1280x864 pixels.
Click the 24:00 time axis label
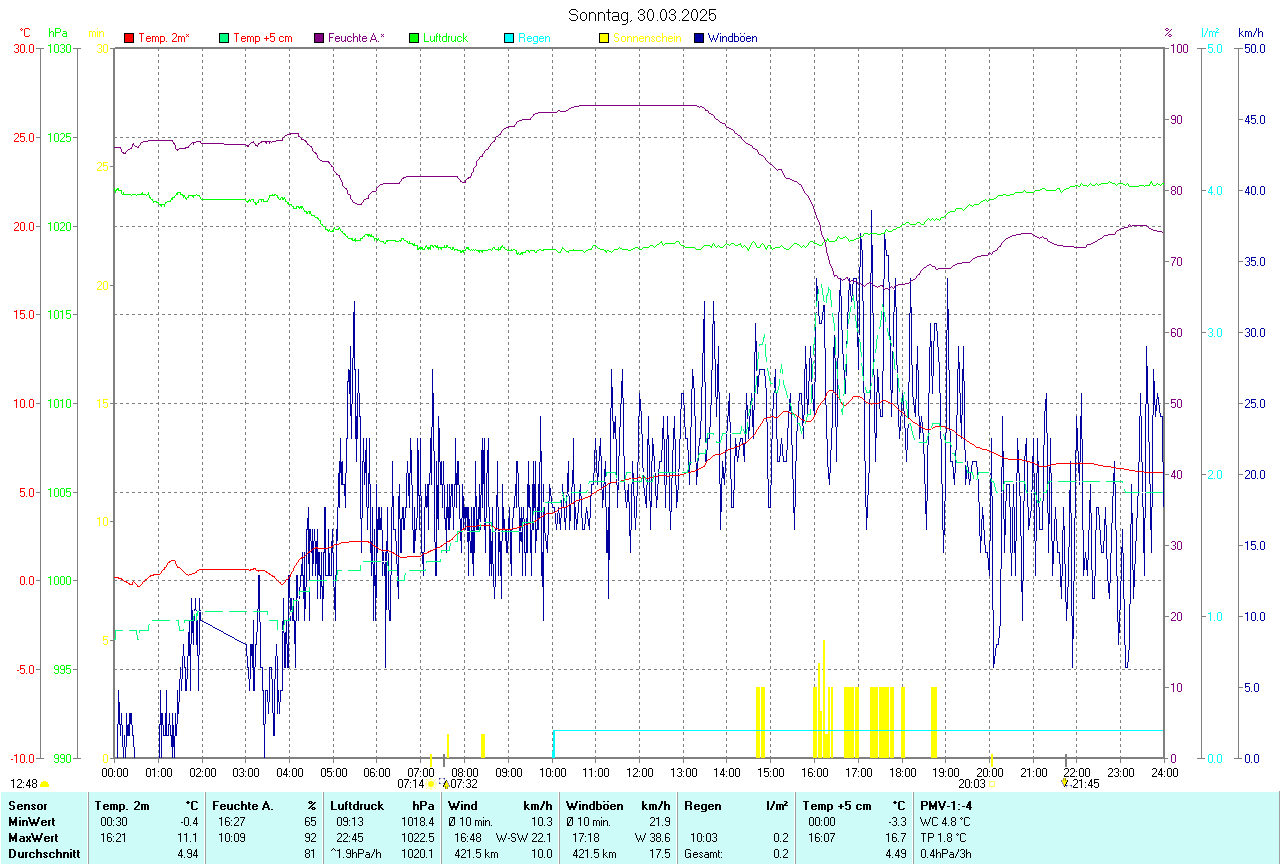point(1164,772)
